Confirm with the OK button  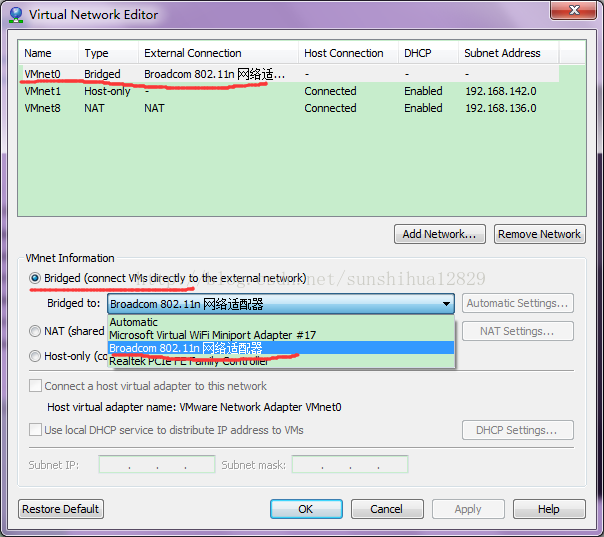(306, 509)
